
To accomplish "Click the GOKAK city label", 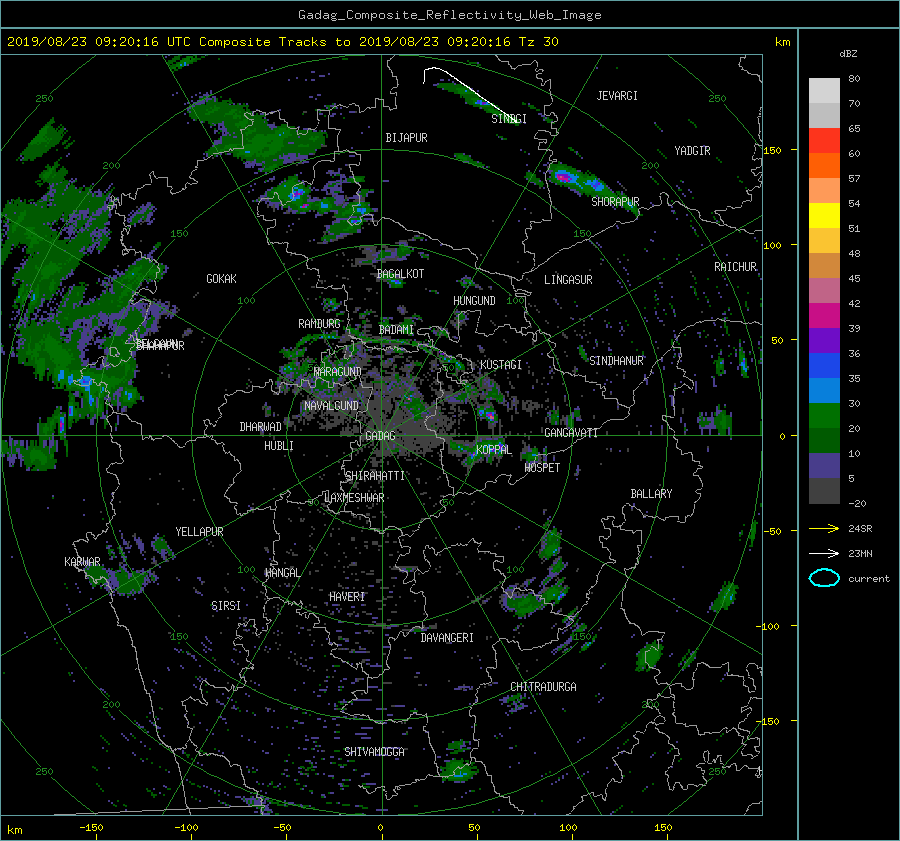I will tap(221, 279).
